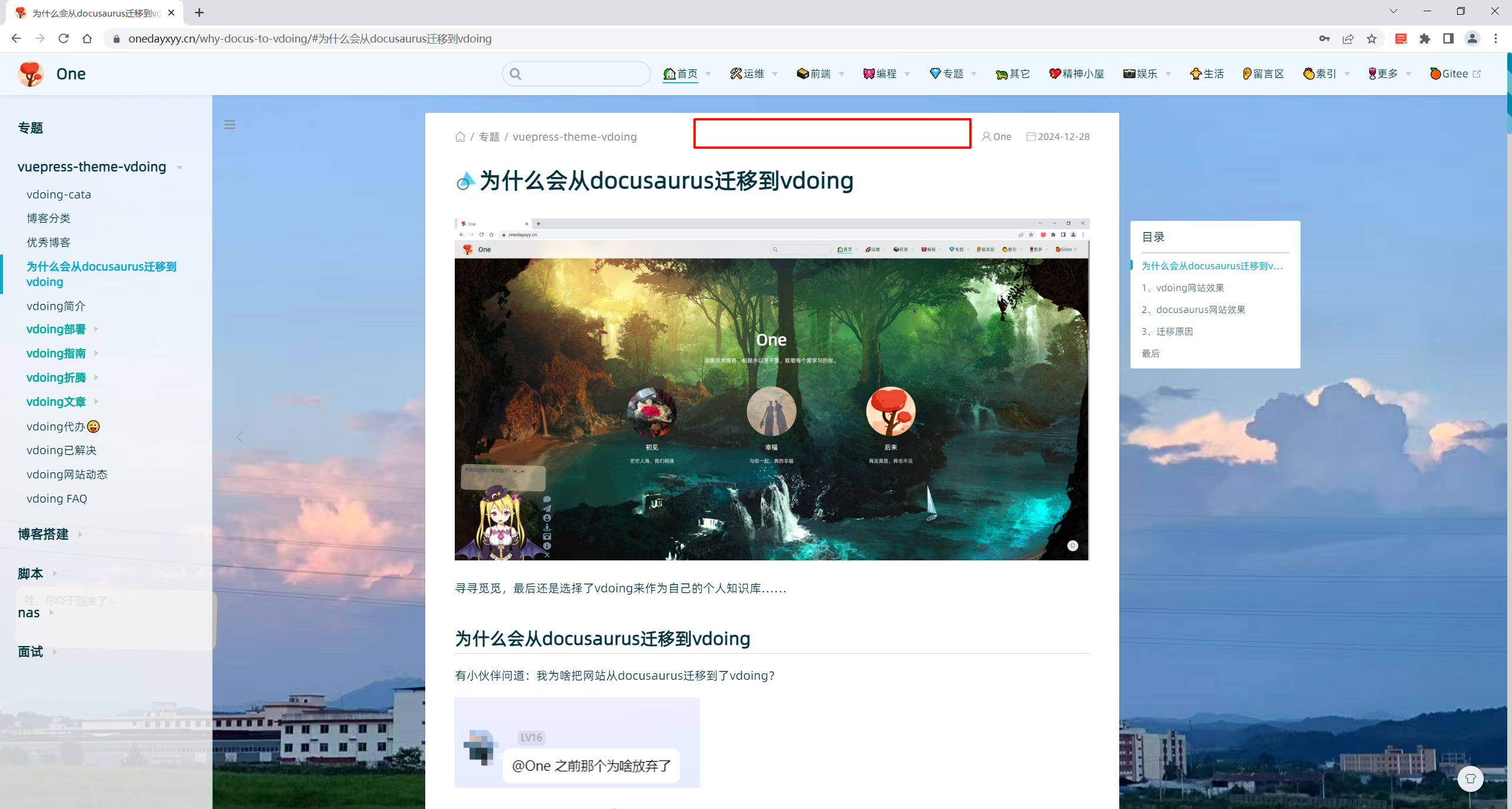Jump to 3、迁移原因 in 目录
The width and height of the screenshot is (1512, 809).
[x=1168, y=331]
